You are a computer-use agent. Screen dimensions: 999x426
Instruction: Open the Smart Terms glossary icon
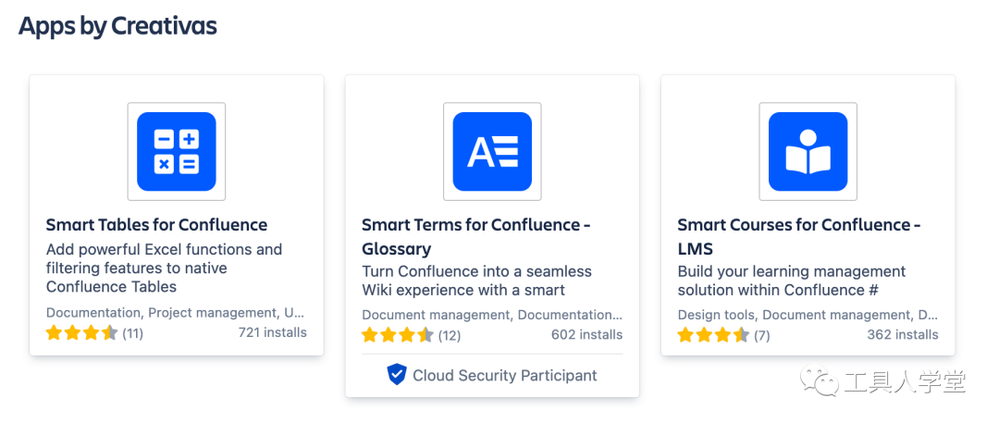[x=492, y=152]
